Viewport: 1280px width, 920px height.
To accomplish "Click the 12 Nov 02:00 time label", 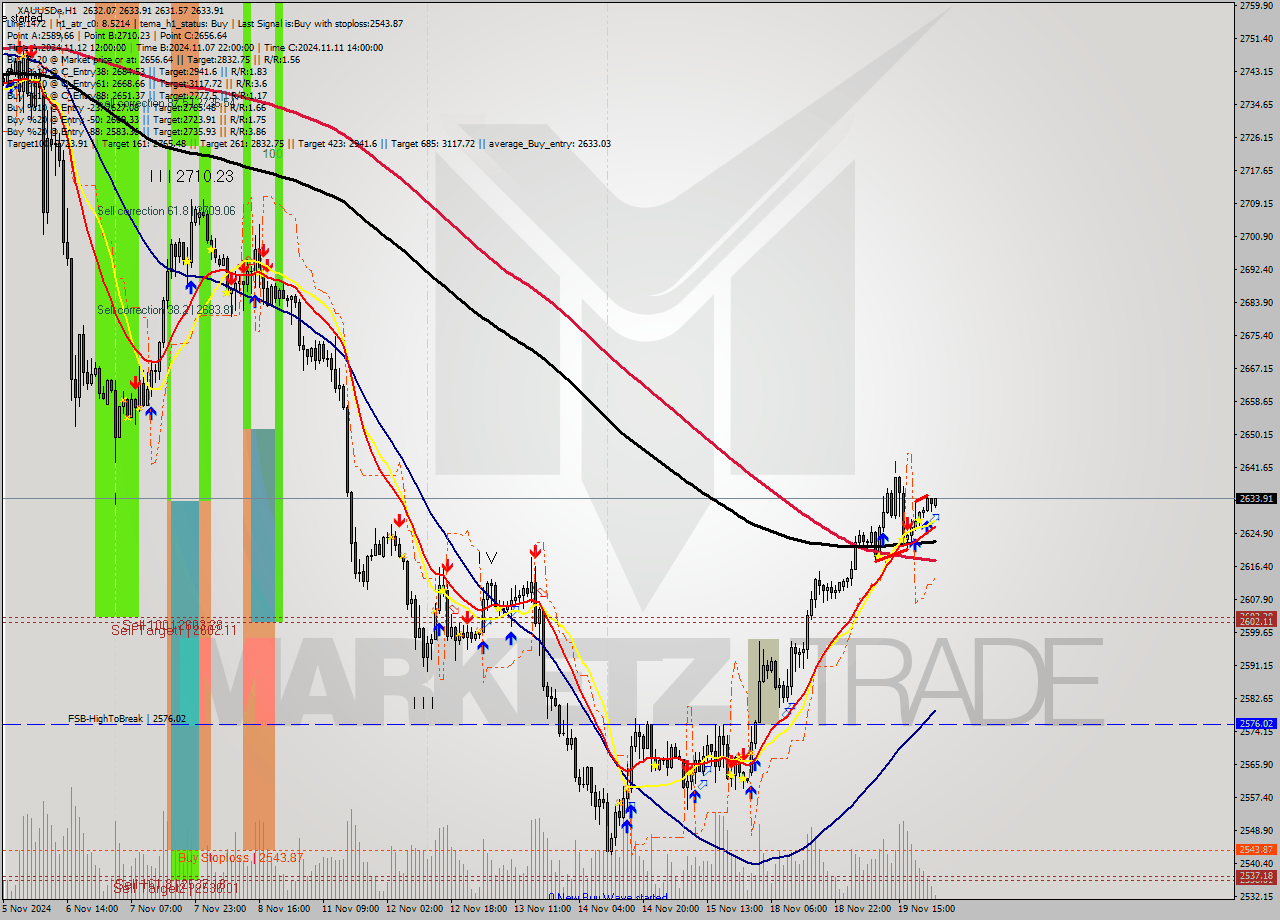I will [x=413, y=910].
